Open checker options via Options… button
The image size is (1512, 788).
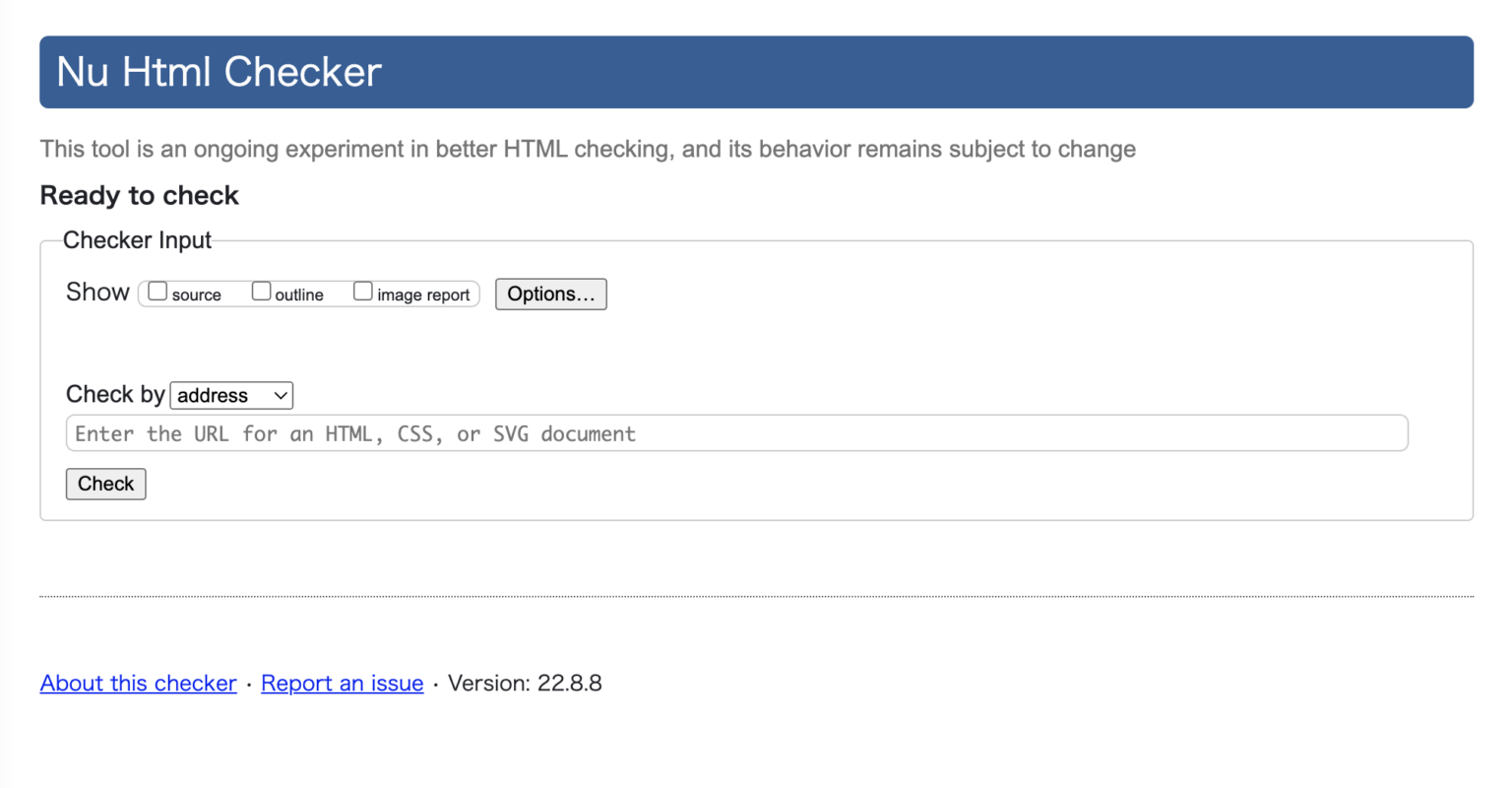(x=550, y=294)
